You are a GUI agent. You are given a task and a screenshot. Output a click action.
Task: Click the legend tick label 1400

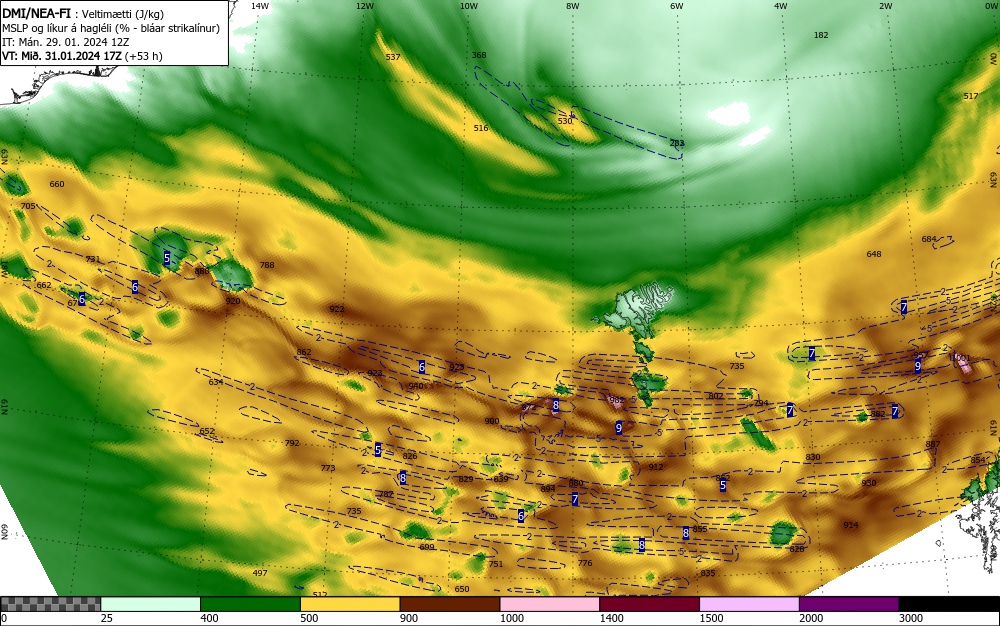611,618
